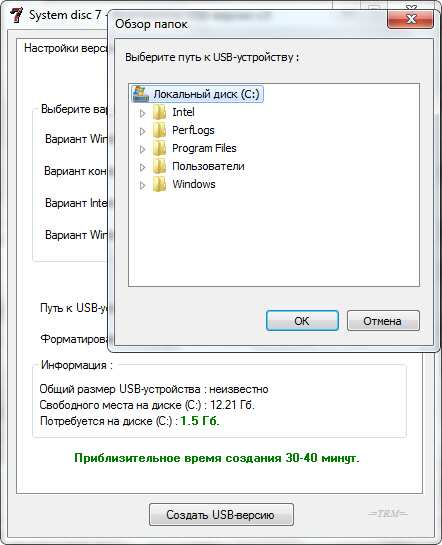
Task: Click the Создать USB-версию button
Action: pos(221,514)
